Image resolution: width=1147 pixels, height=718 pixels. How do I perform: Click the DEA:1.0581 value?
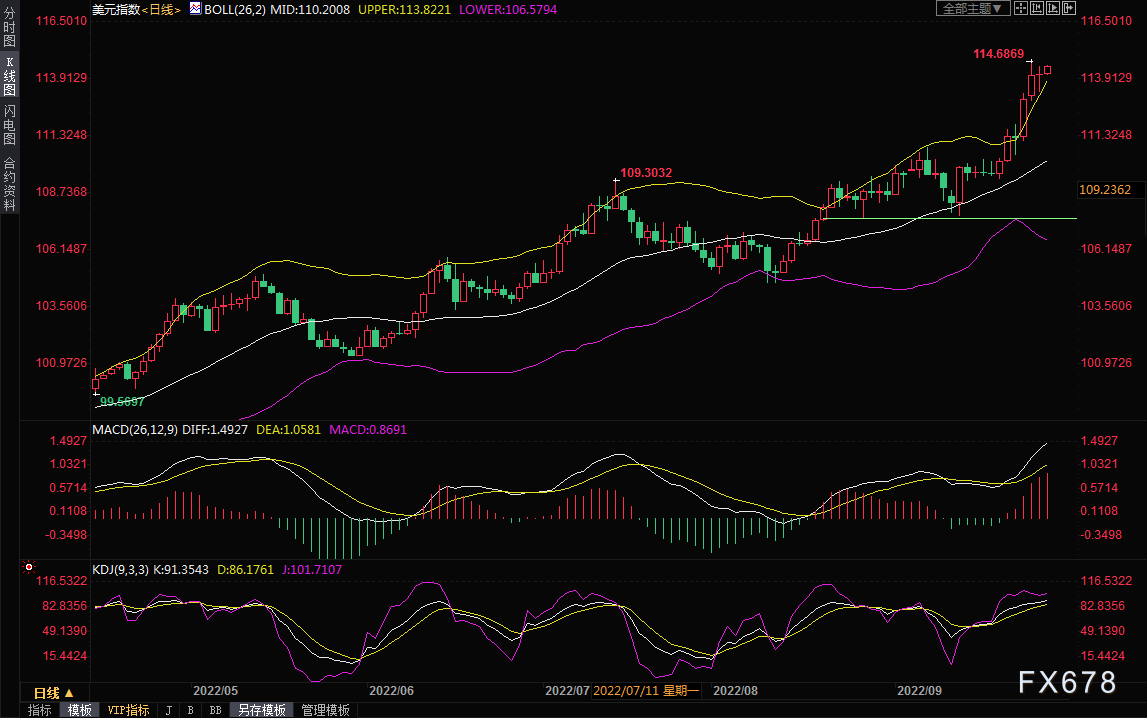coord(288,430)
